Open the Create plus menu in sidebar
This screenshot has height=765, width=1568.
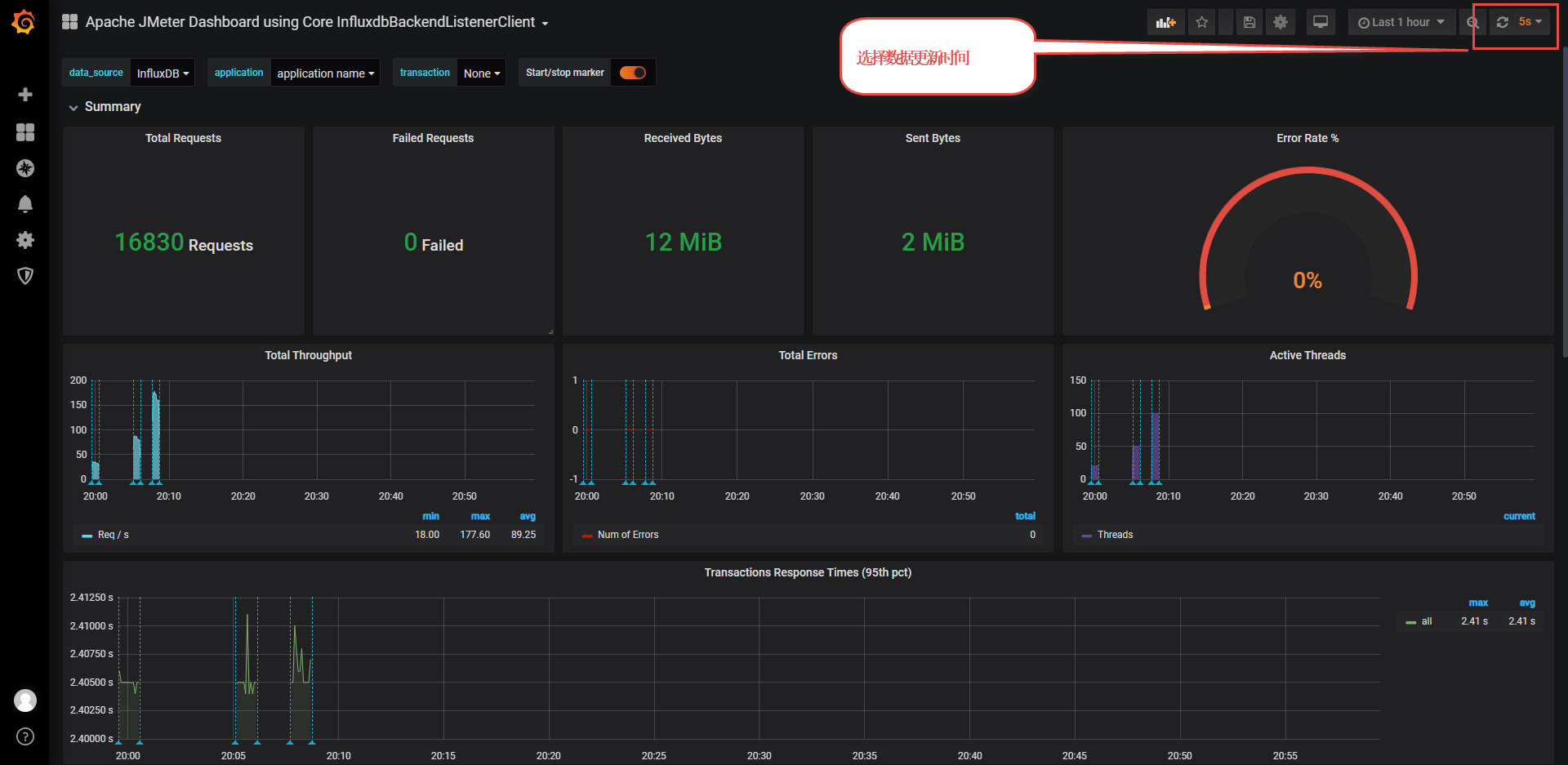coord(25,95)
